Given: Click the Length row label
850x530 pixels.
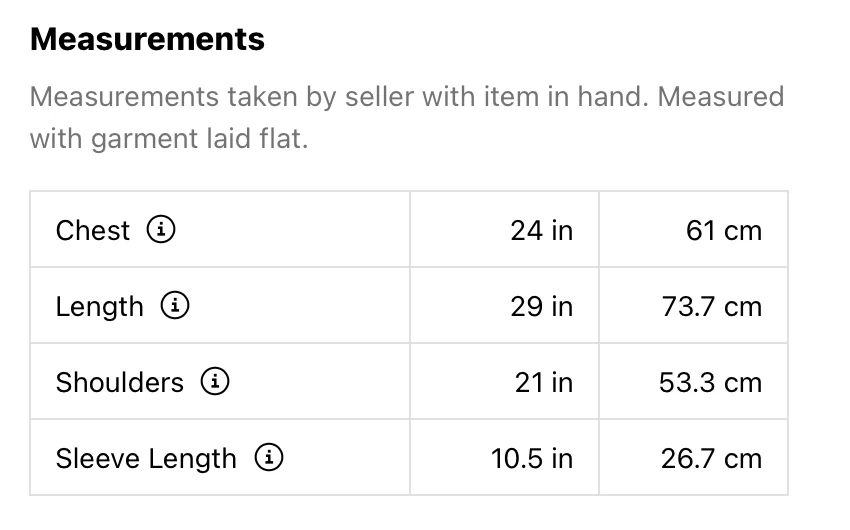Looking at the screenshot, I should pos(100,307).
